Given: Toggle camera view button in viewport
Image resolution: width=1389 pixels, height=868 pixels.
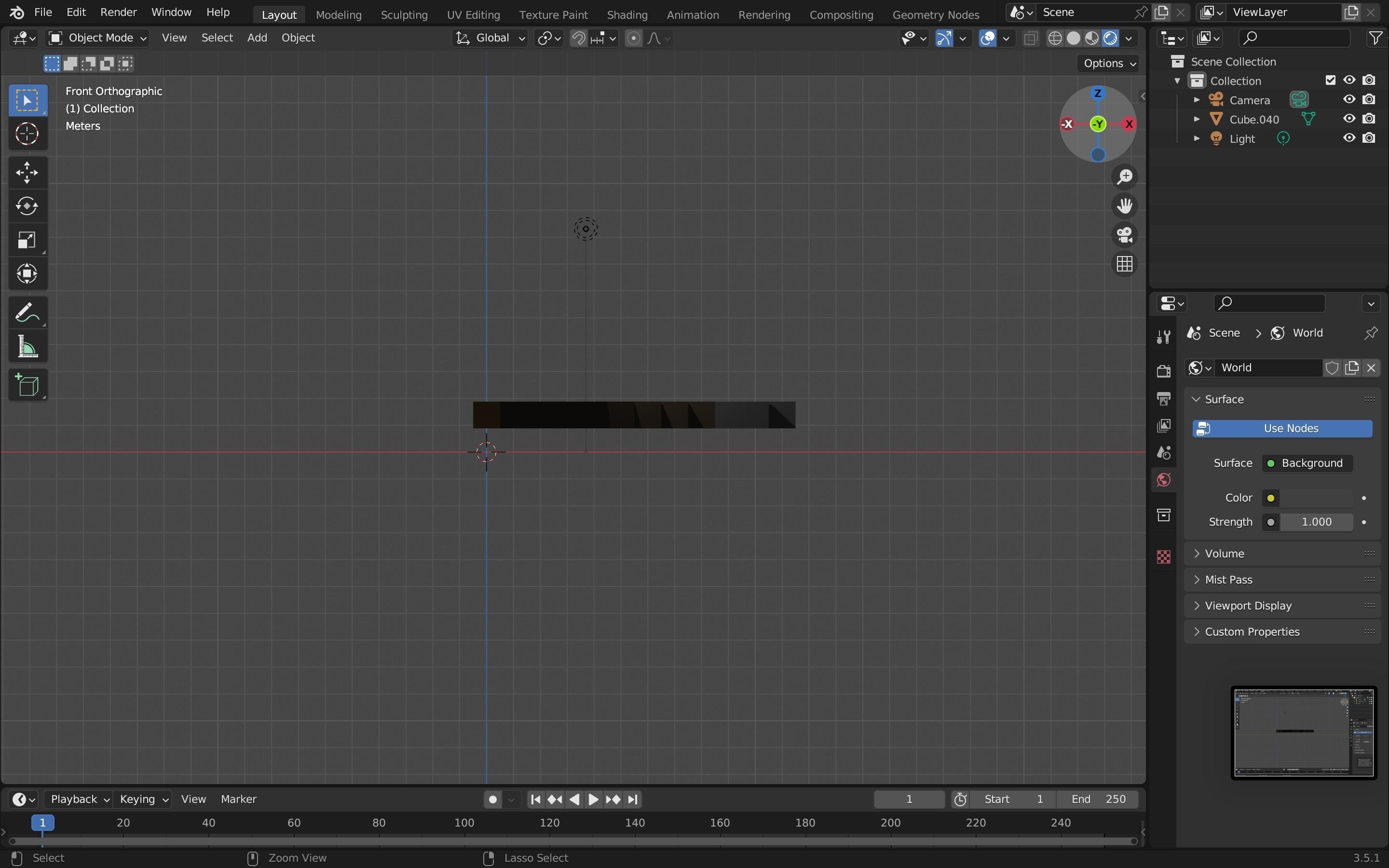Looking at the screenshot, I should coord(1124,235).
